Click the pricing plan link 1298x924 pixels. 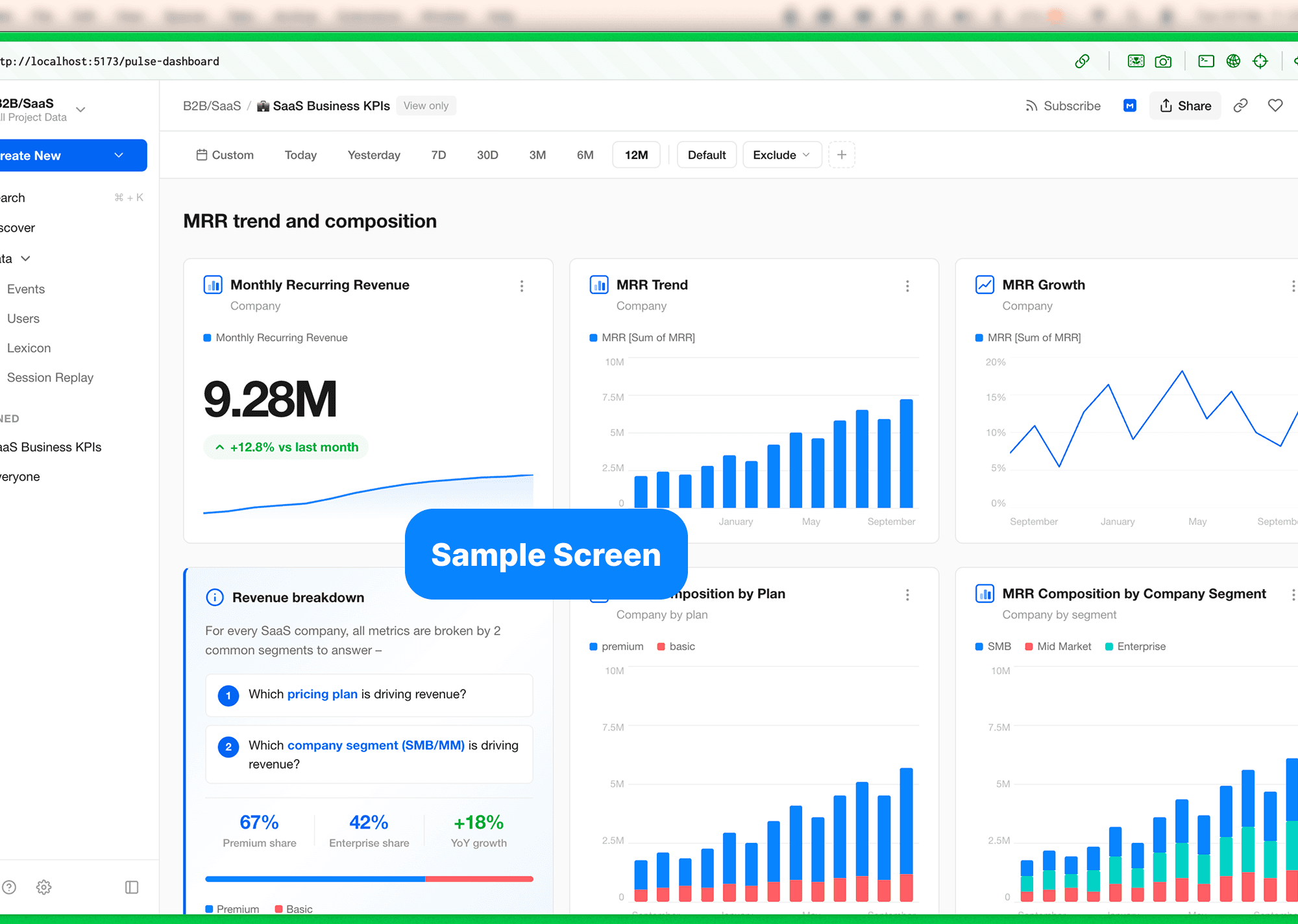coord(322,694)
